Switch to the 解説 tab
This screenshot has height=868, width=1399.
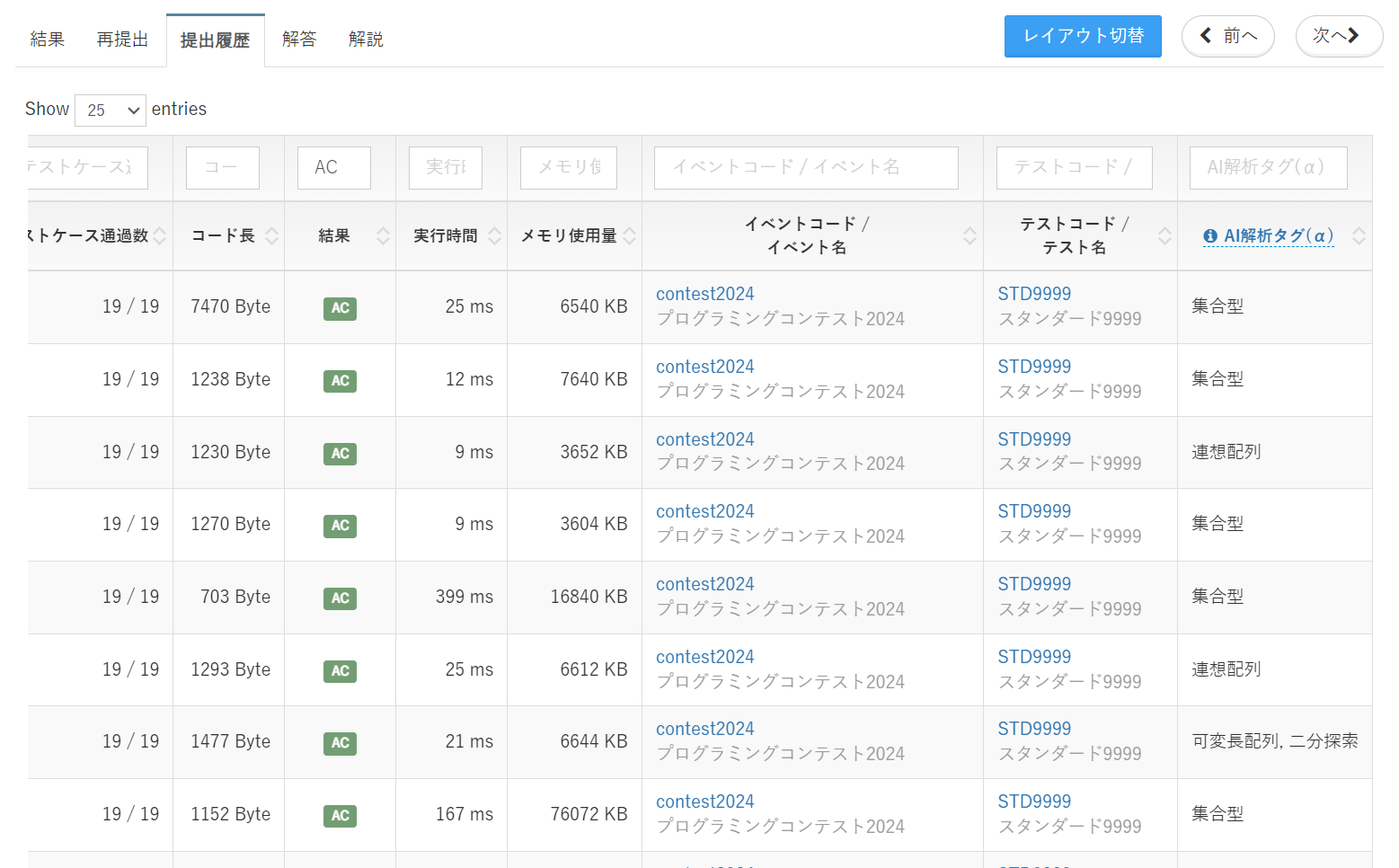366,40
